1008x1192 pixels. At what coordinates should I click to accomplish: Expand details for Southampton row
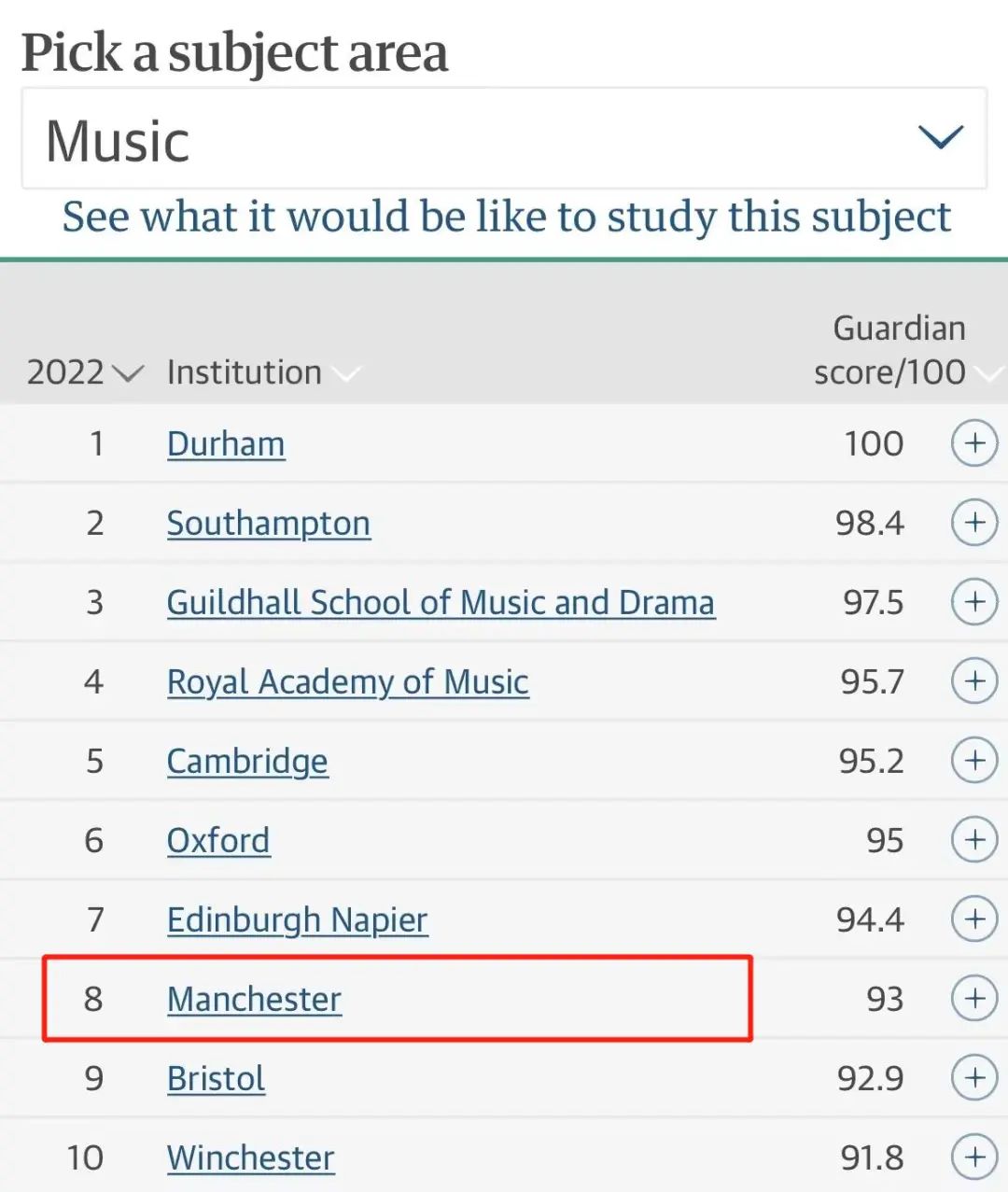(974, 523)
